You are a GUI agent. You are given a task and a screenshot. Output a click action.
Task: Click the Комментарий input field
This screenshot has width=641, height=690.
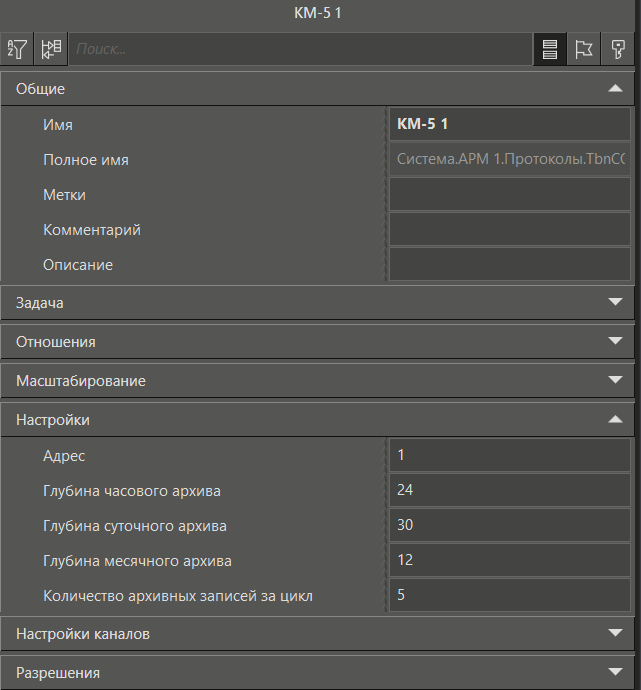coord(510,230)
